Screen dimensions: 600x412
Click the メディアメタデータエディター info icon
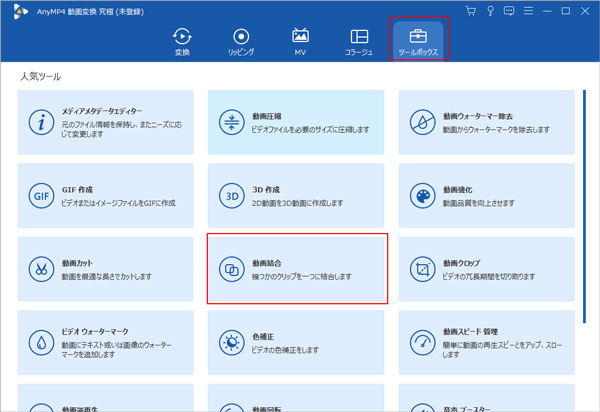(41, 122)
